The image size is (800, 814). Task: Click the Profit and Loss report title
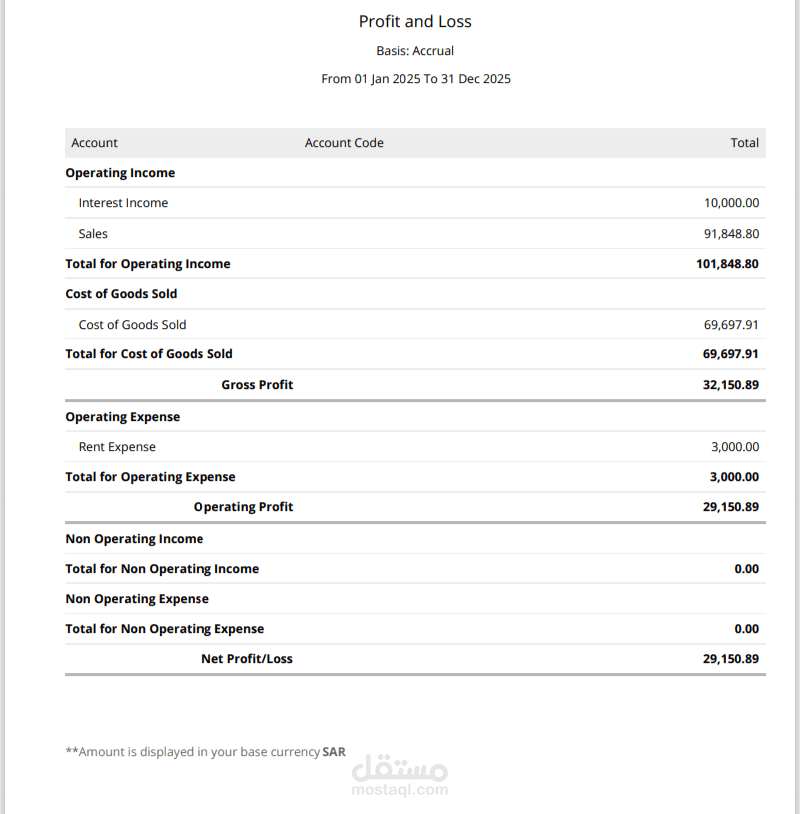coord(415,21)
